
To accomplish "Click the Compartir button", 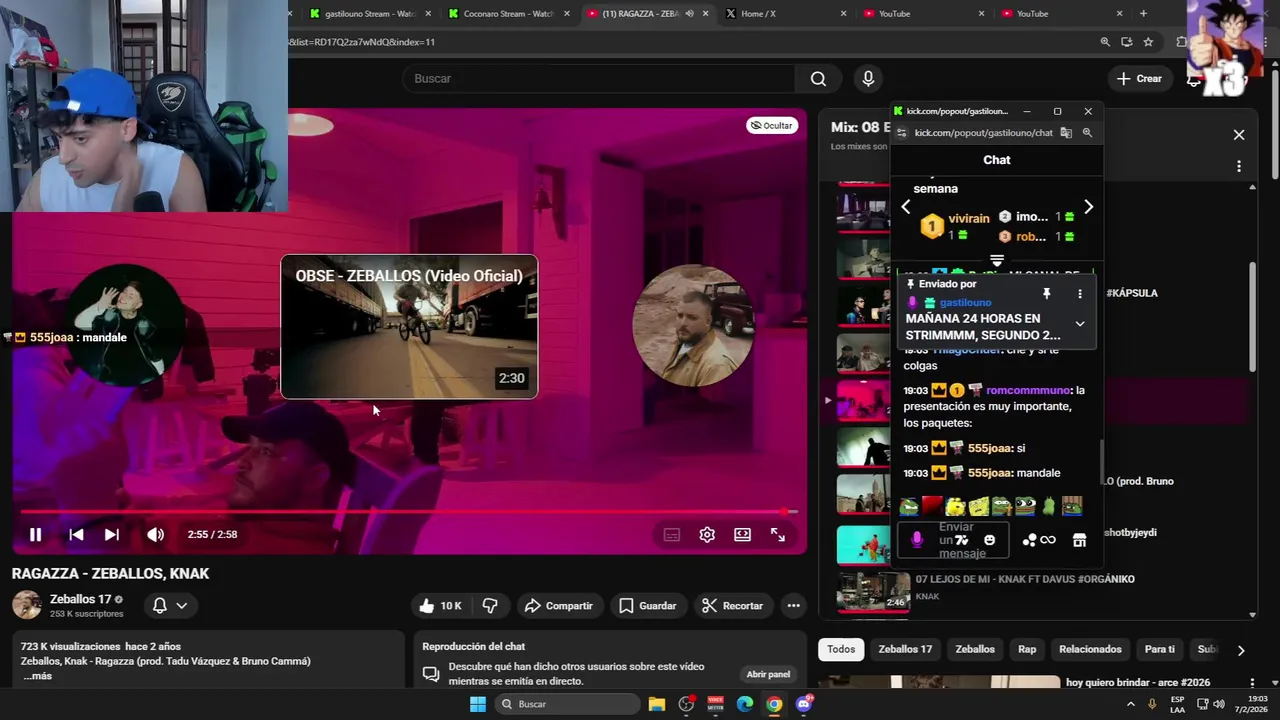I will click(558, 606).
